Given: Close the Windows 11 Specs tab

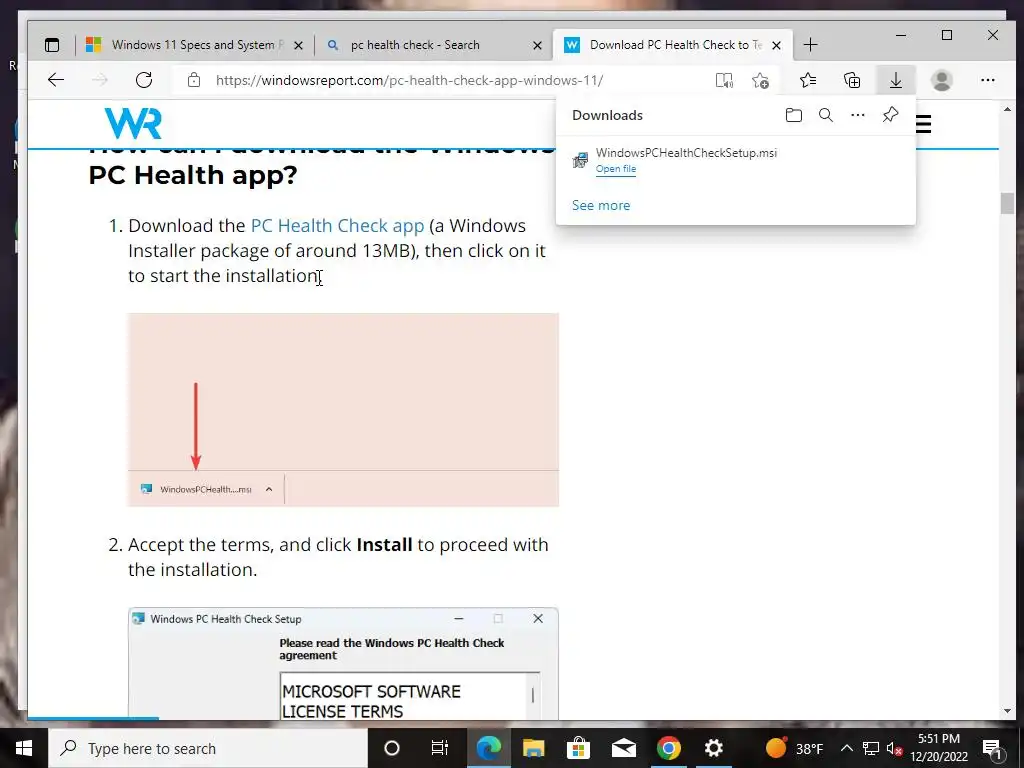Looking at the screenshot, I should [x=298, y=46].
